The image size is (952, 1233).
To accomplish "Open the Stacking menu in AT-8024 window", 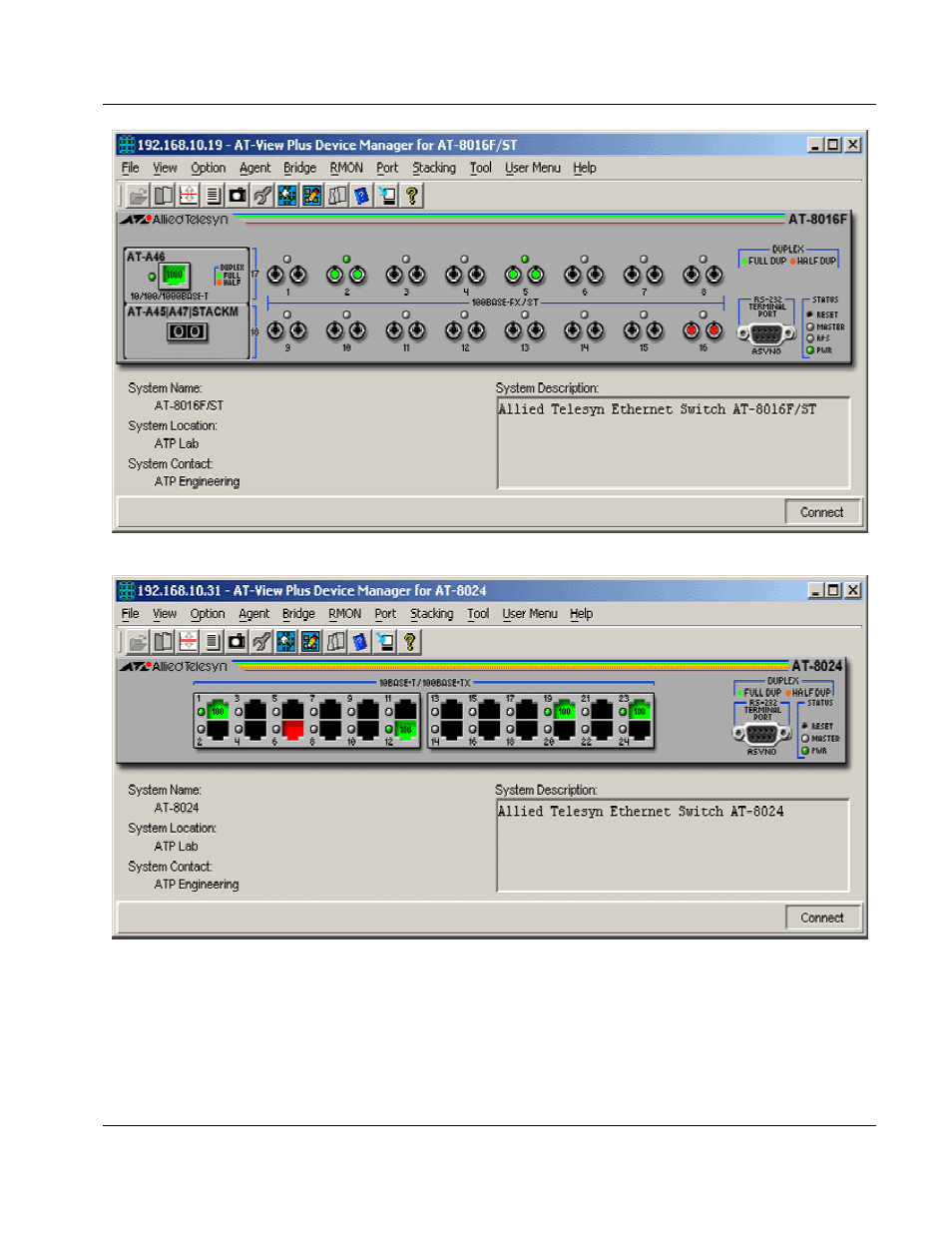I will 432,614.
